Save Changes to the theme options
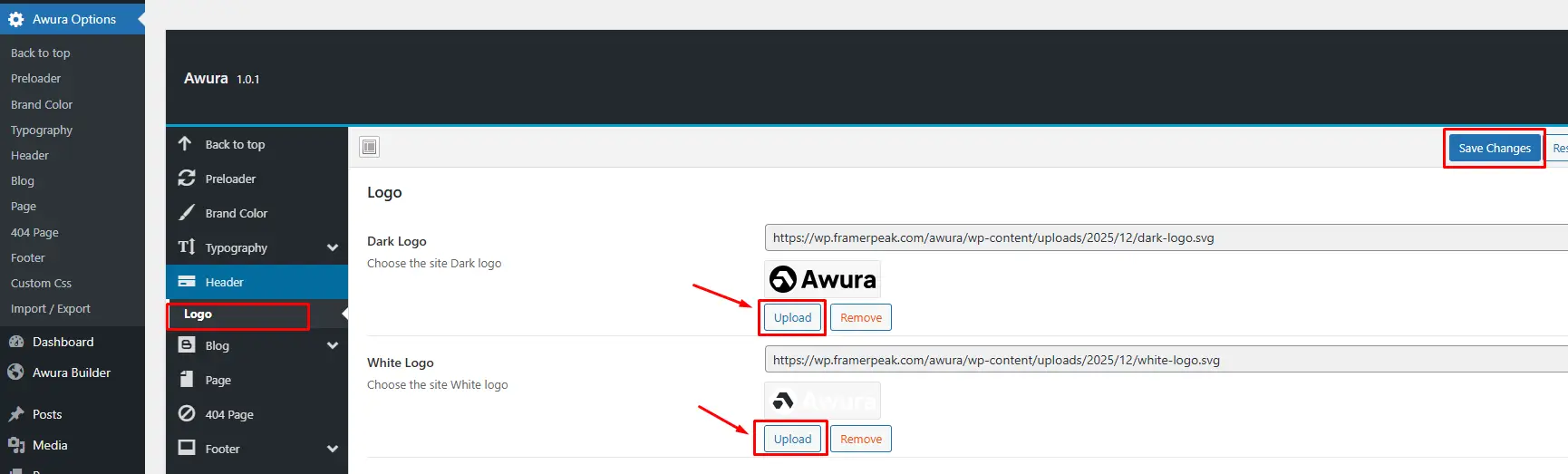1568x474 pixels. coord(1495,148)
